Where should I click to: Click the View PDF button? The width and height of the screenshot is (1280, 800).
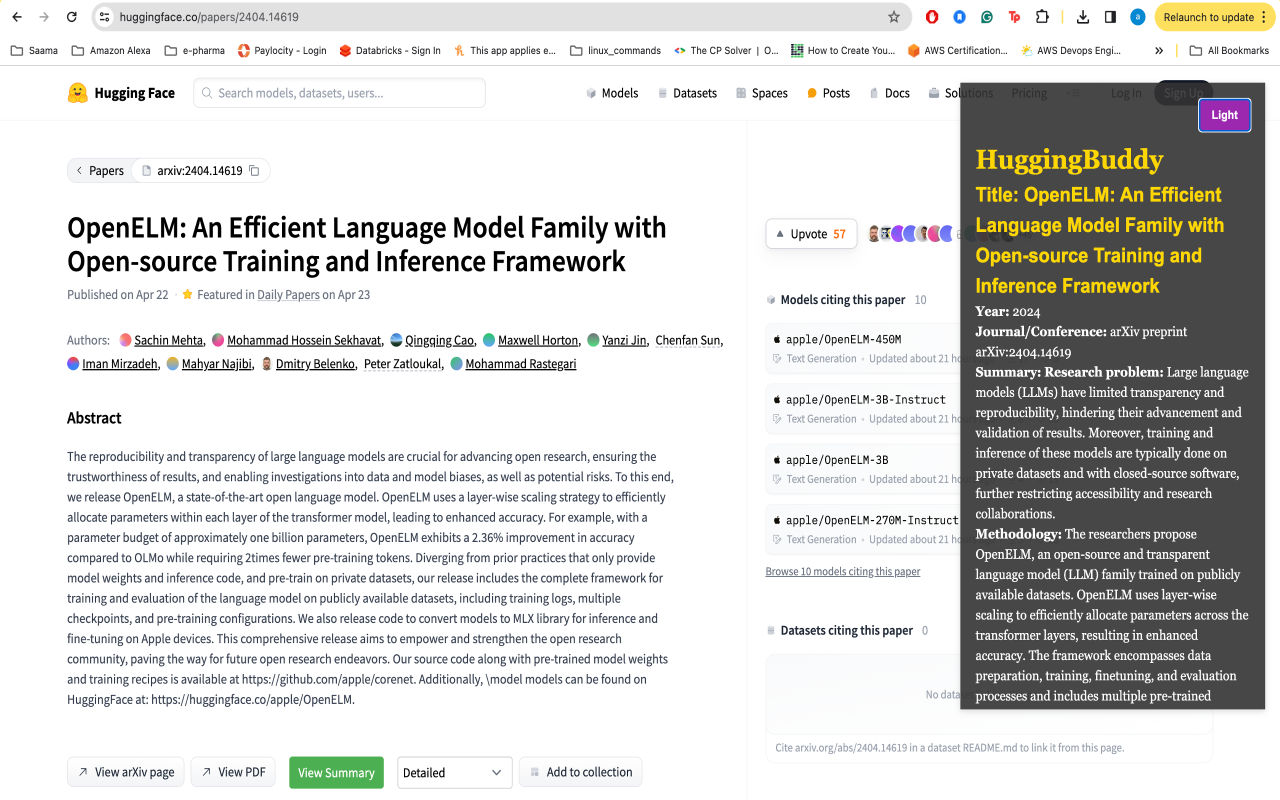tap(233, 772)
